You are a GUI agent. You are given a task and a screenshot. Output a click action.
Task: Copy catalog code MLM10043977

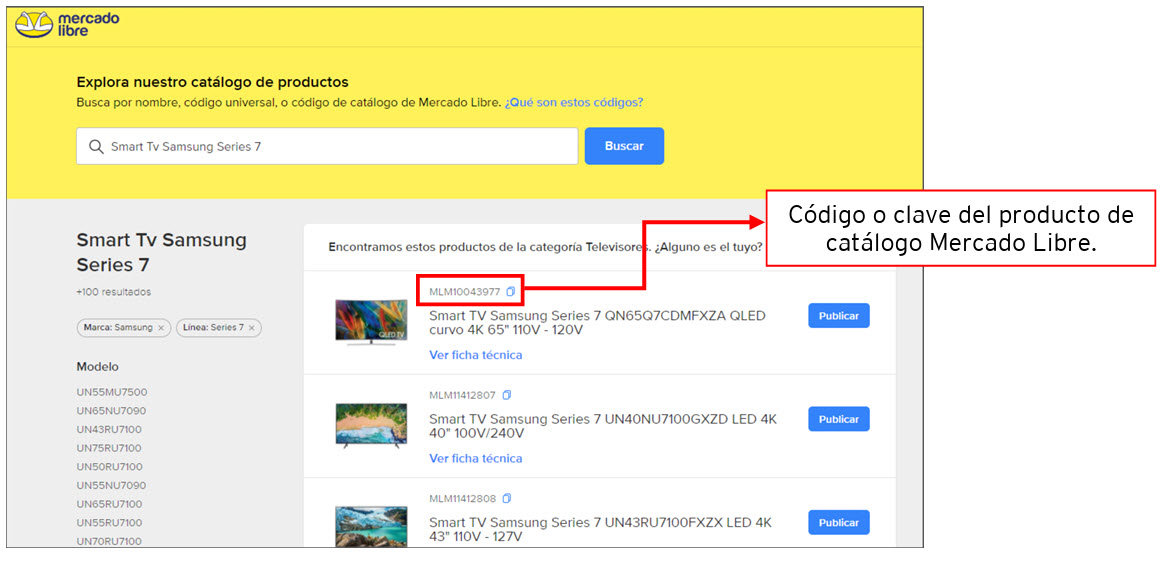pyautogui.click(x=510, y=292)
